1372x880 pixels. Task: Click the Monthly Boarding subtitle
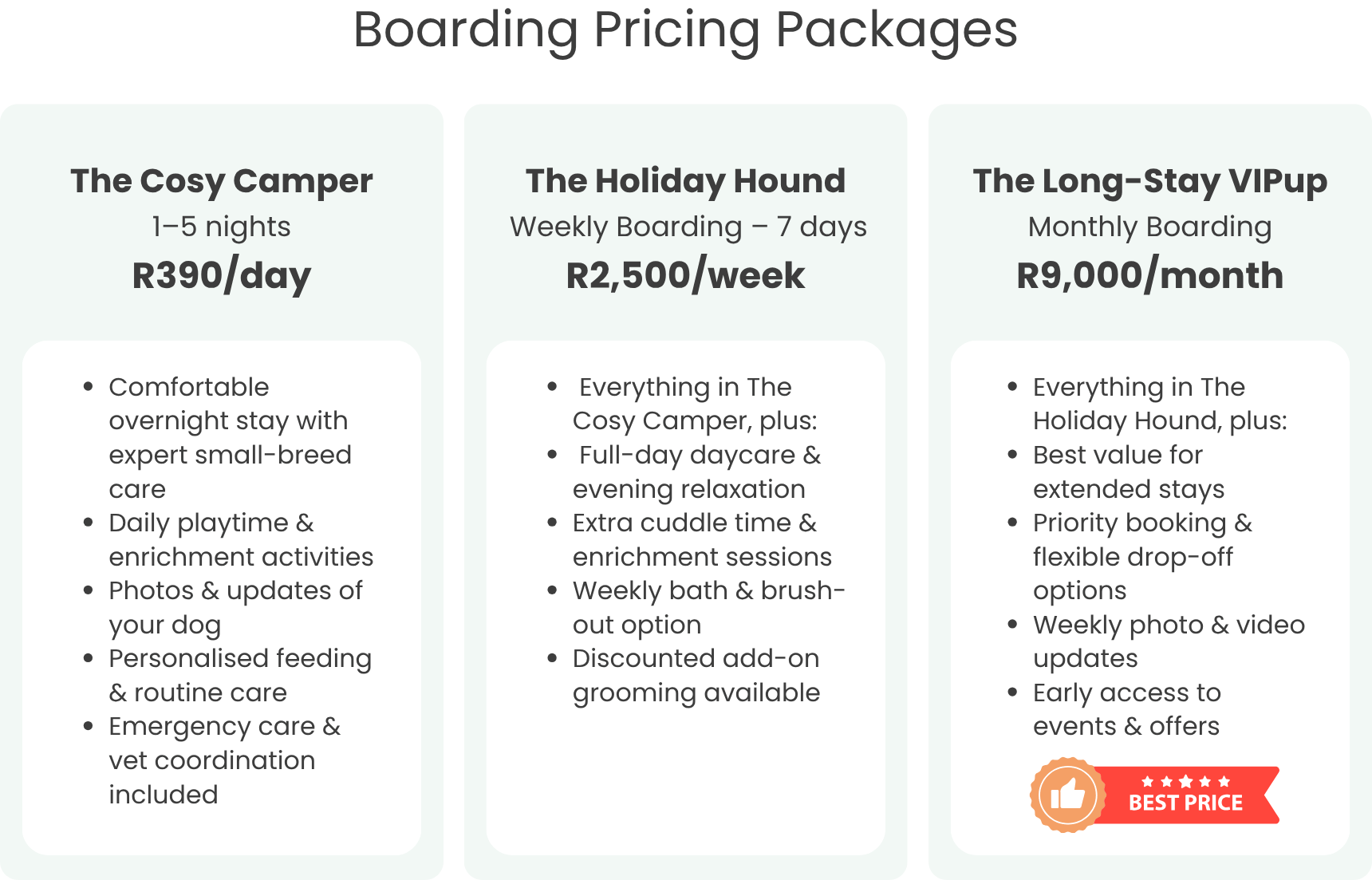coord(1149,227)
